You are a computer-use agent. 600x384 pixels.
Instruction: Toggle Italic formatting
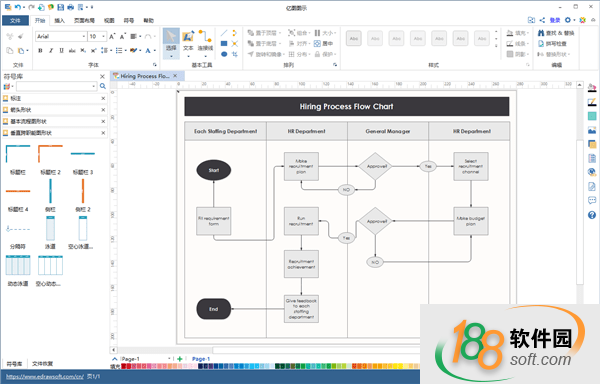pos(51,50)
